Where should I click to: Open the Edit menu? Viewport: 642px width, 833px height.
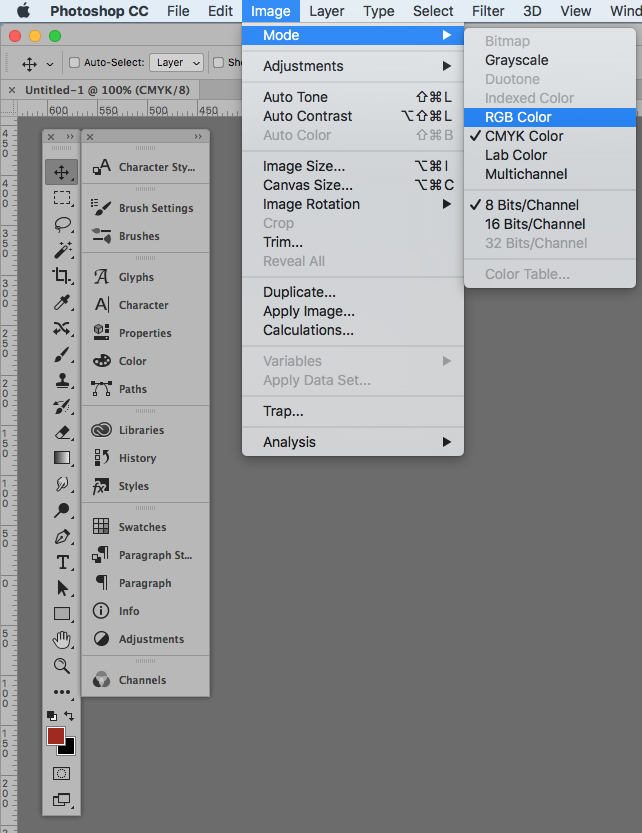(x=220, y=11)
